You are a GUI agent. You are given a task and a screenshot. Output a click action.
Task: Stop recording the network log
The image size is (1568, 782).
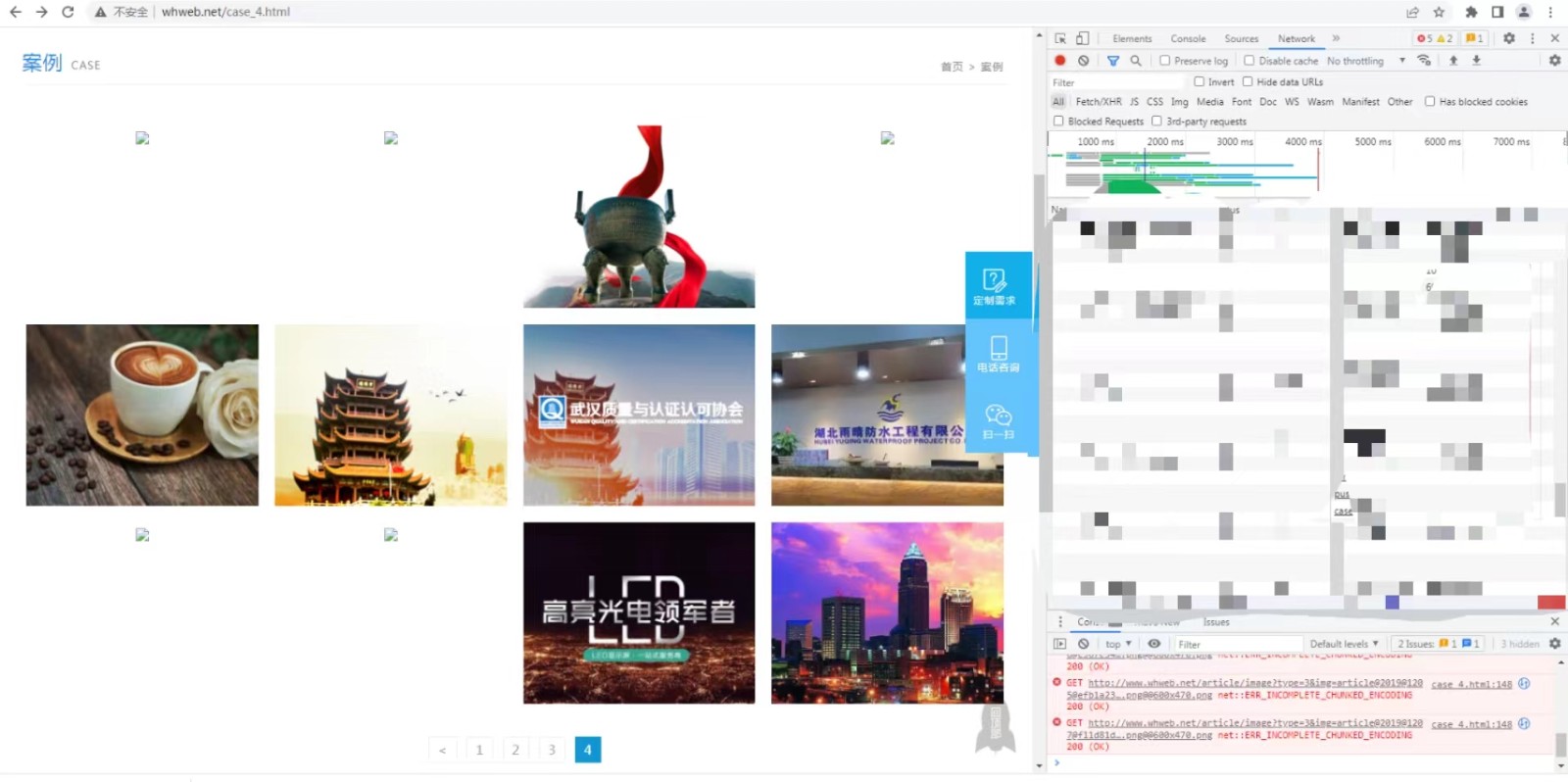pos(1060,61)
